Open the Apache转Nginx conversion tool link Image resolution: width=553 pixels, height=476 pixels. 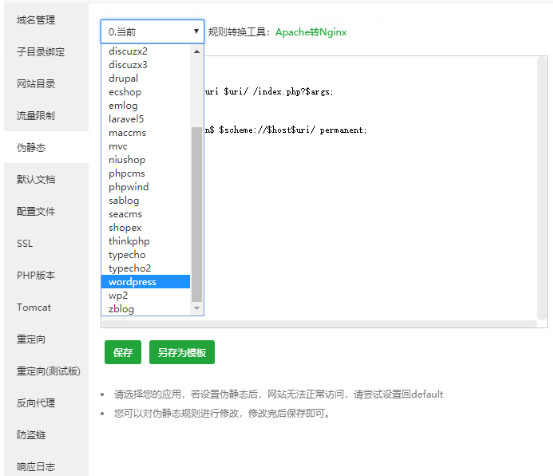coord(311,32)
